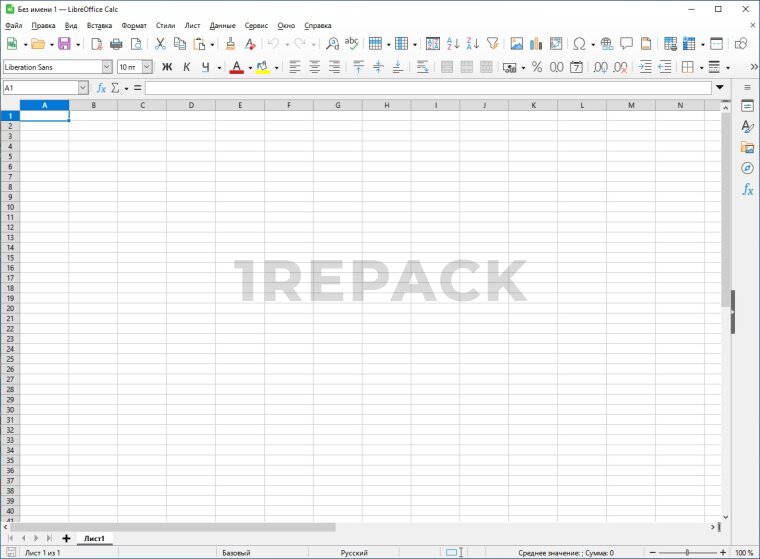The height and width of the screenshot is (559, 760).
Task: Open the Navigator compass in sidebar
Action: 747,168
